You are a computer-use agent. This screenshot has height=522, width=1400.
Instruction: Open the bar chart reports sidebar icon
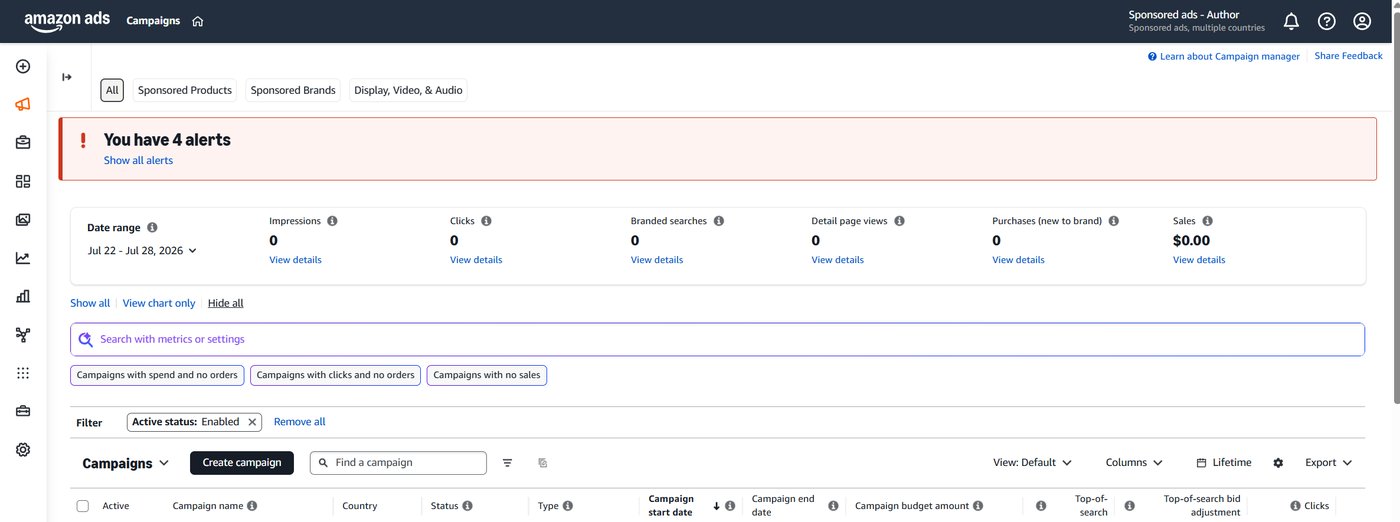tap(23, 296)
